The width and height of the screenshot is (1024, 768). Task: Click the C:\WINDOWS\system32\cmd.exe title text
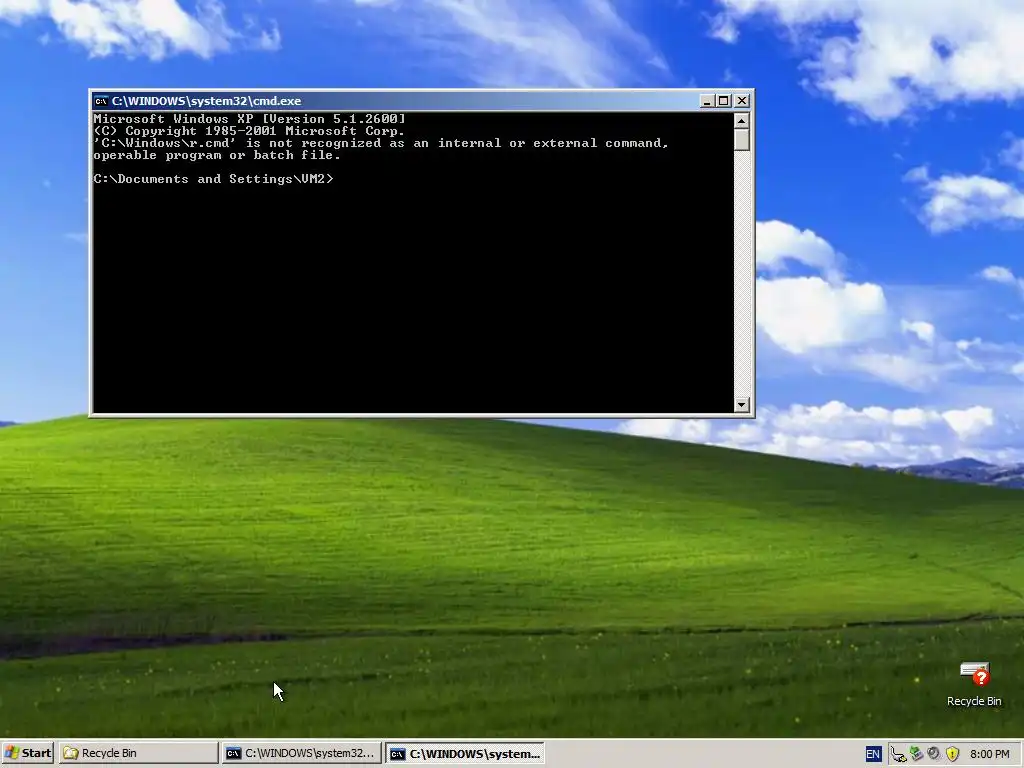click(x=206, y=101)
